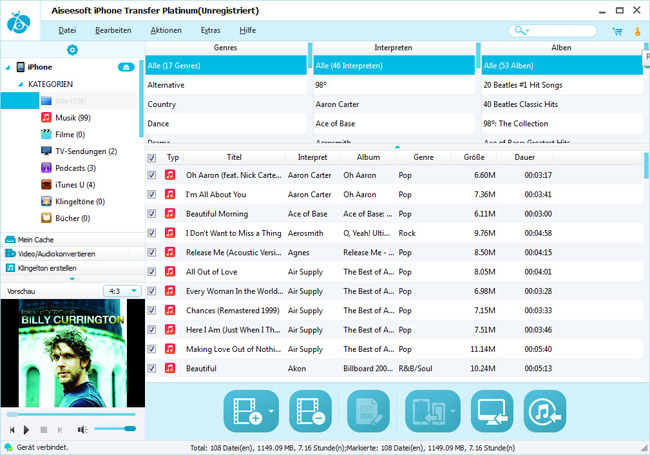Select Aaron Carter in Interpreten list

pos(394,104)
